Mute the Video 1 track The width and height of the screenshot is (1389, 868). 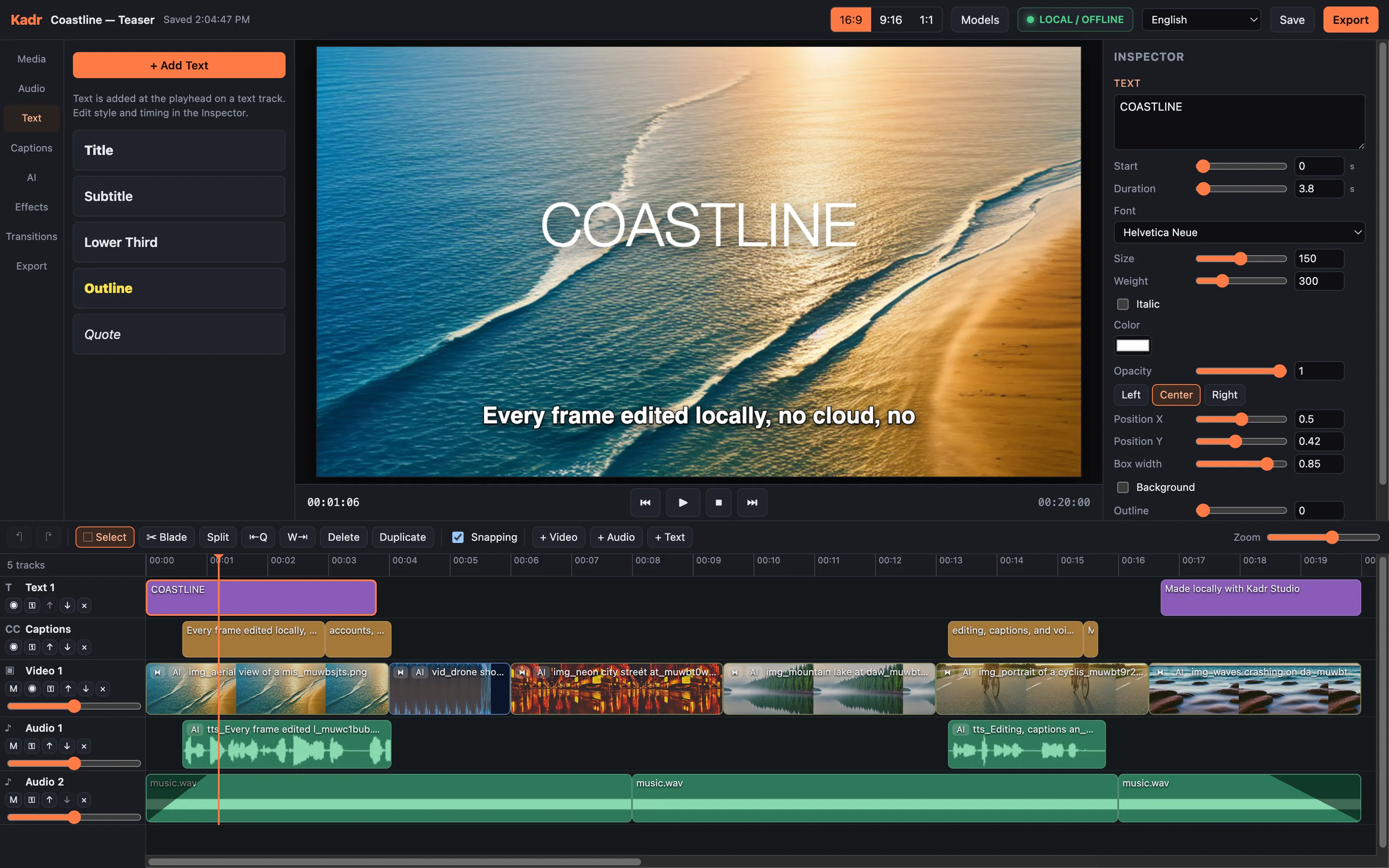tap(14, 688)
